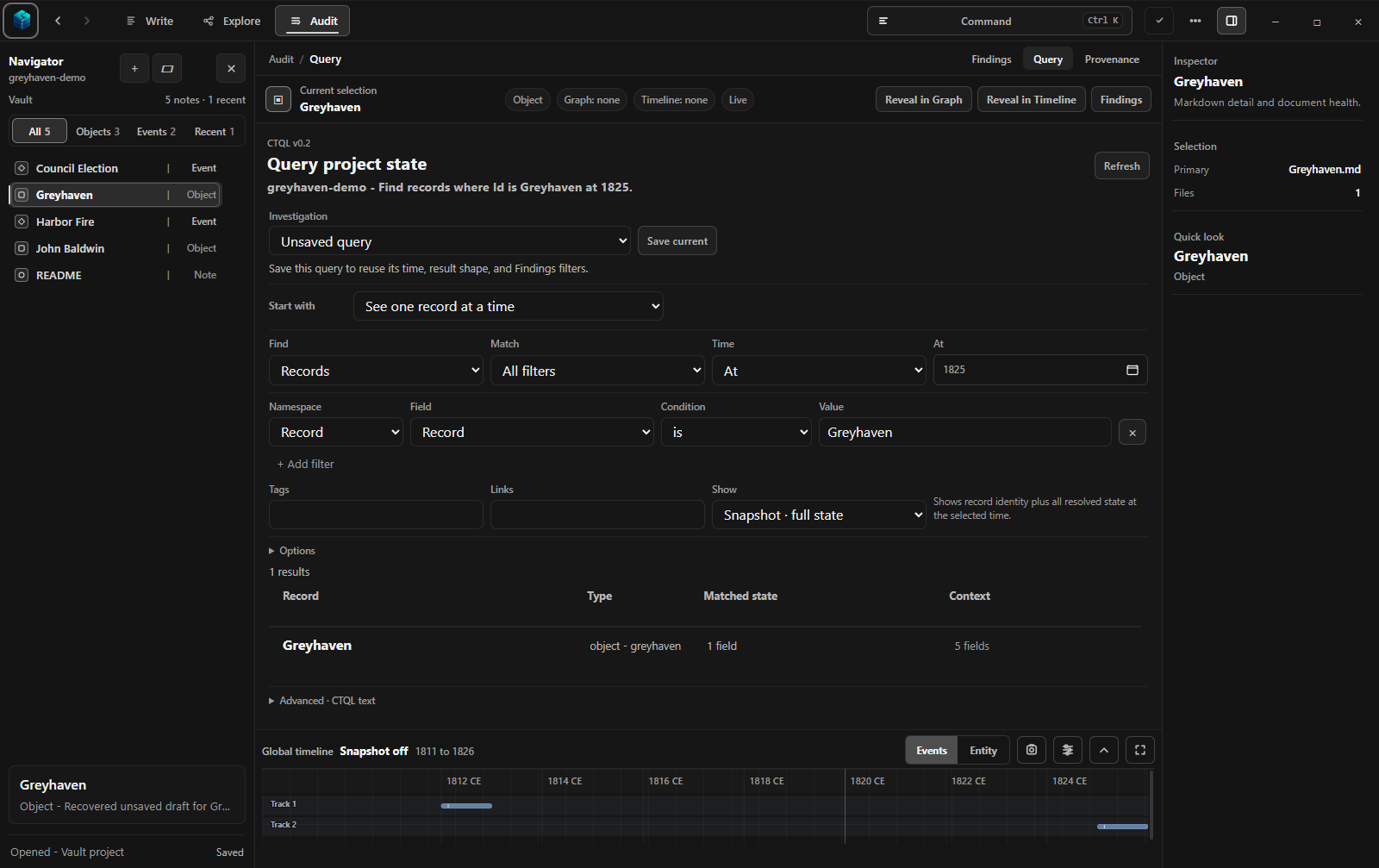The width and height of the screenshot is (1379, 868).
Task: Click the Findings button beside Reveal in Timeline
Action: [1121, 100]
